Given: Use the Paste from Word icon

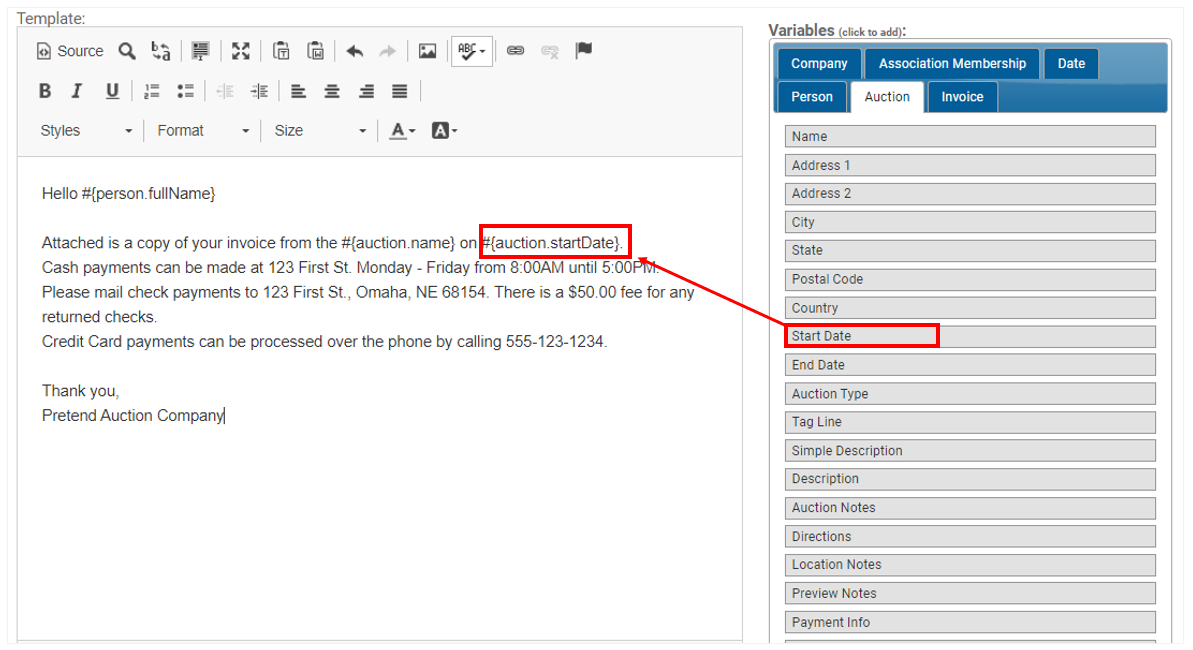Looking at the screenshot, I should pyautogui.click(x=314, y=50).
